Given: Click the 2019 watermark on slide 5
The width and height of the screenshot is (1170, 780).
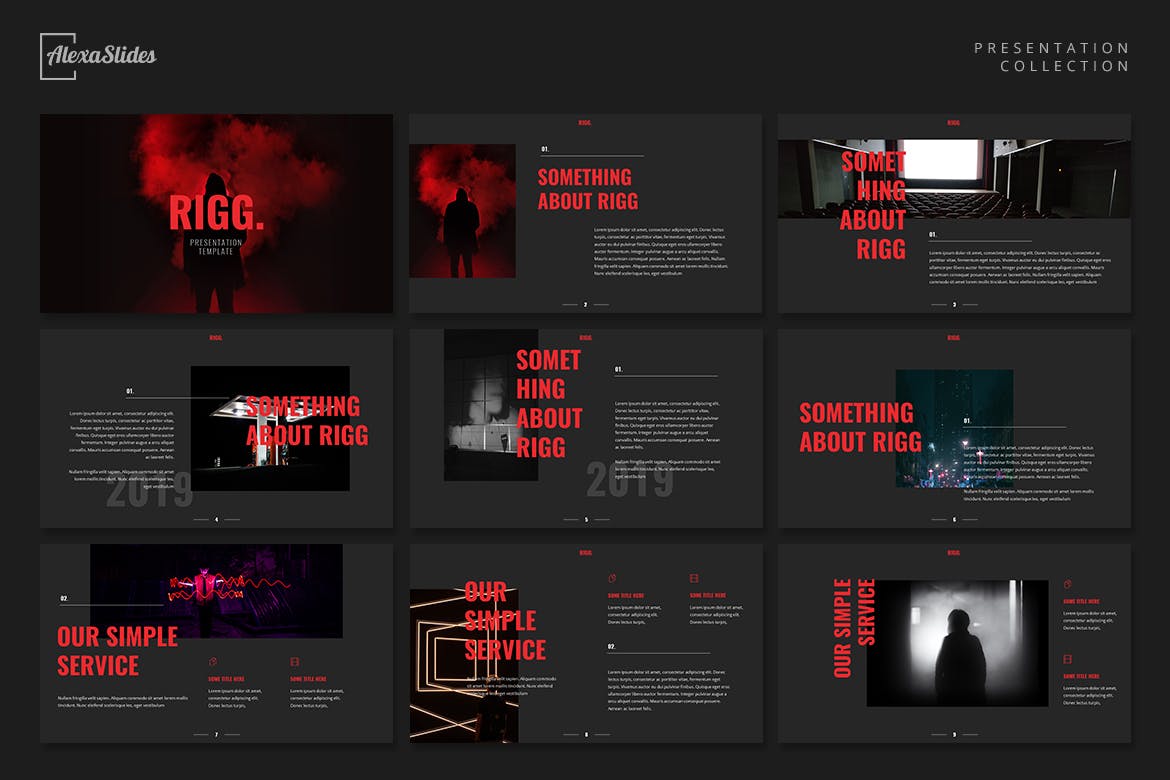Looking at the screenshot, I should tap(630, 481).
